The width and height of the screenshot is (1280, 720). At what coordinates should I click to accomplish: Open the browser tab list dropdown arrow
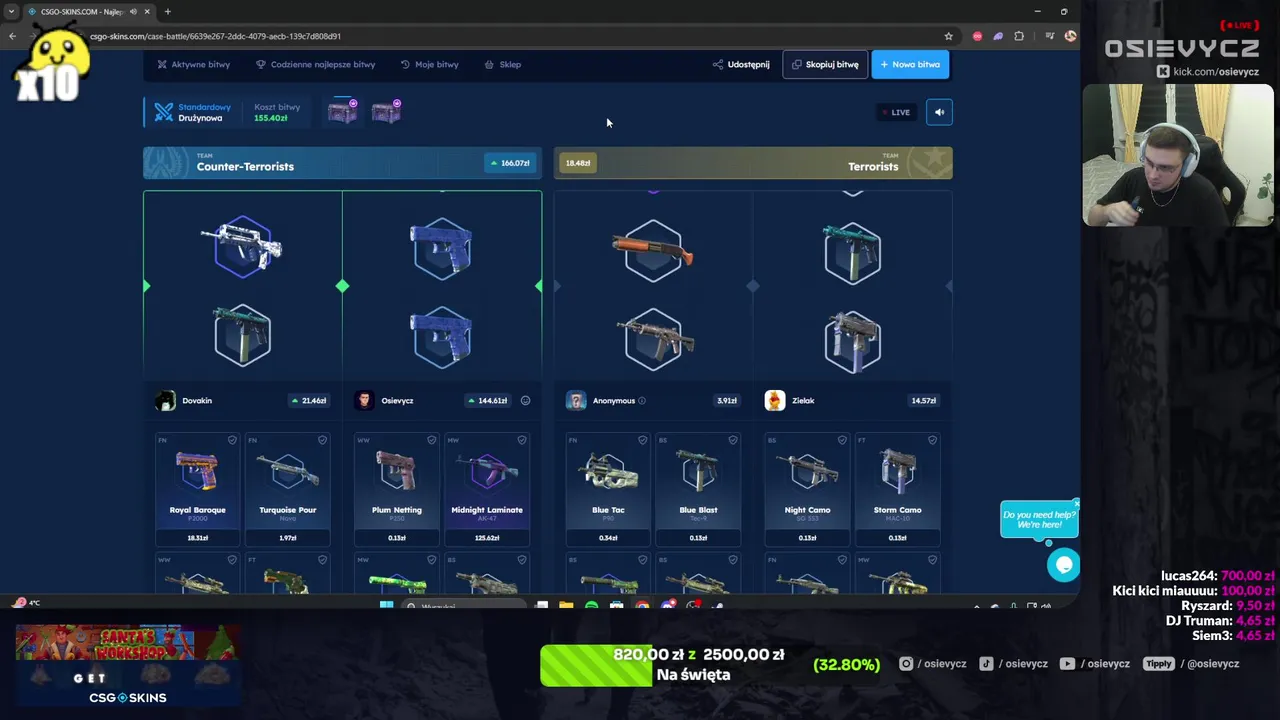tap(10, 12)
